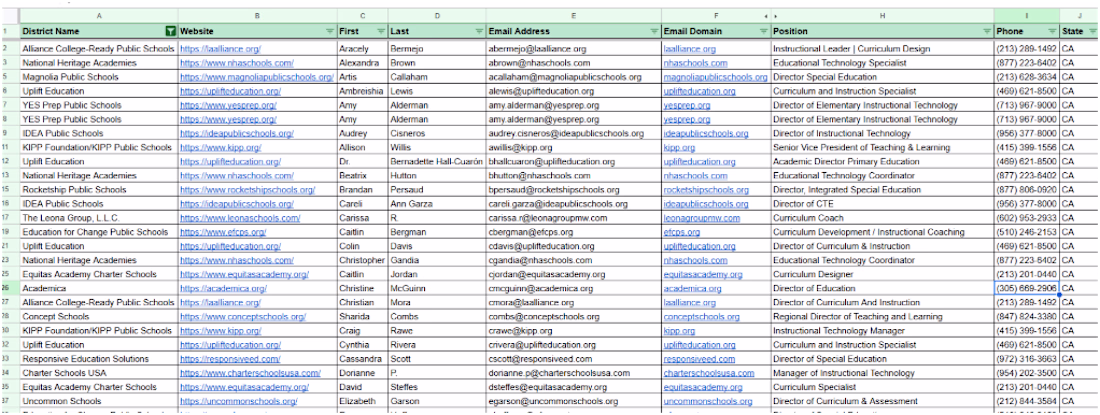The width and height of the screenshot is (1100, 415).
Task: Open the www.conceptschools.org Website link
Action: [x=243, y=317]
